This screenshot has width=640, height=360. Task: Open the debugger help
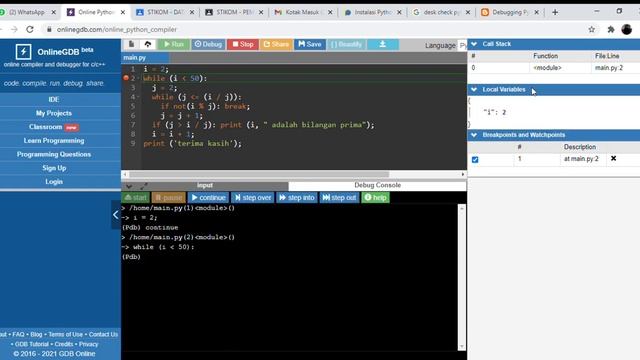(375, 198)
